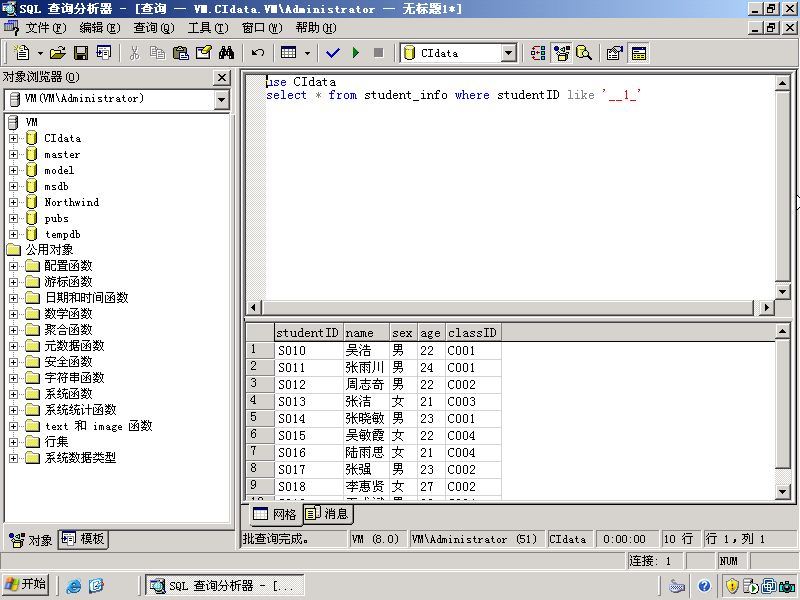This screenshot has width=800, height=600.
Task: Open Find with the binoculars icon
Action: 226,53
